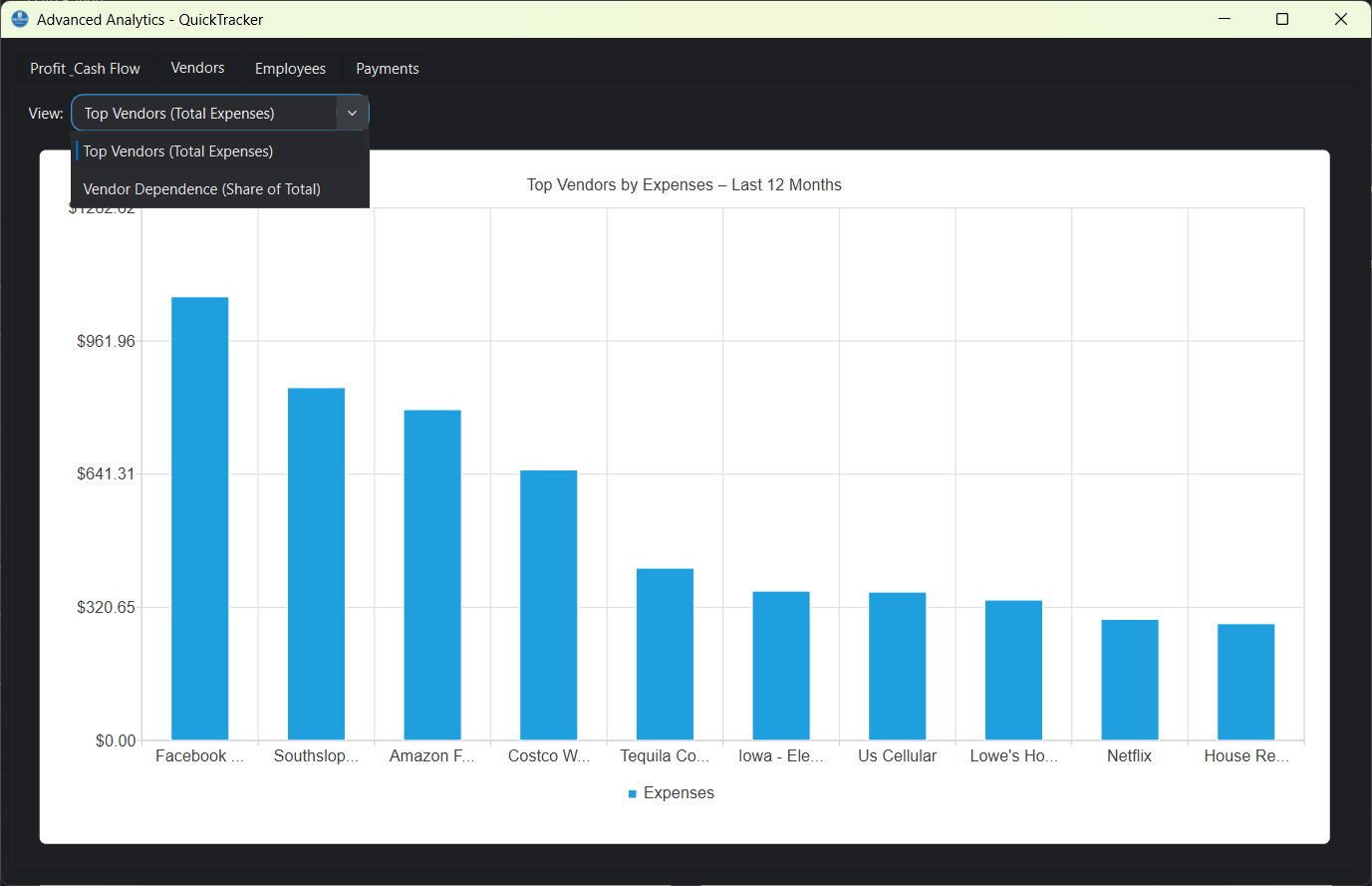
Task: Select Vendor Dependence (Share of Total) option
Action: pos(201,188)
